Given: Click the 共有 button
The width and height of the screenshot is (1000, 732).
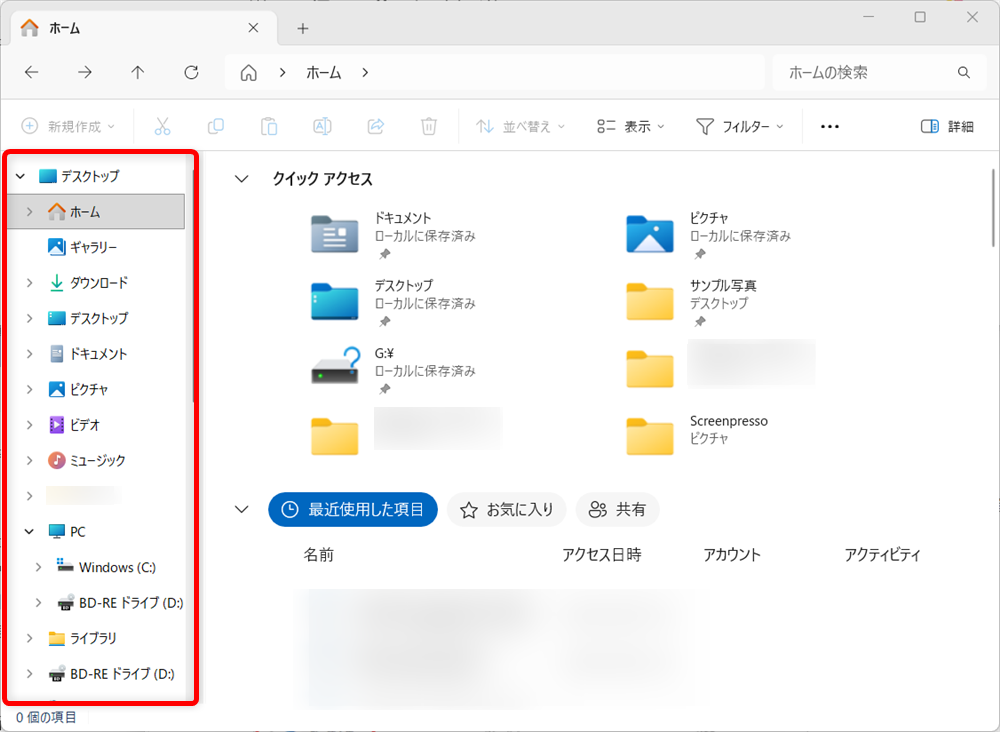Looking at the screenshot, I should pyautogui.click(x=617, y=509).
